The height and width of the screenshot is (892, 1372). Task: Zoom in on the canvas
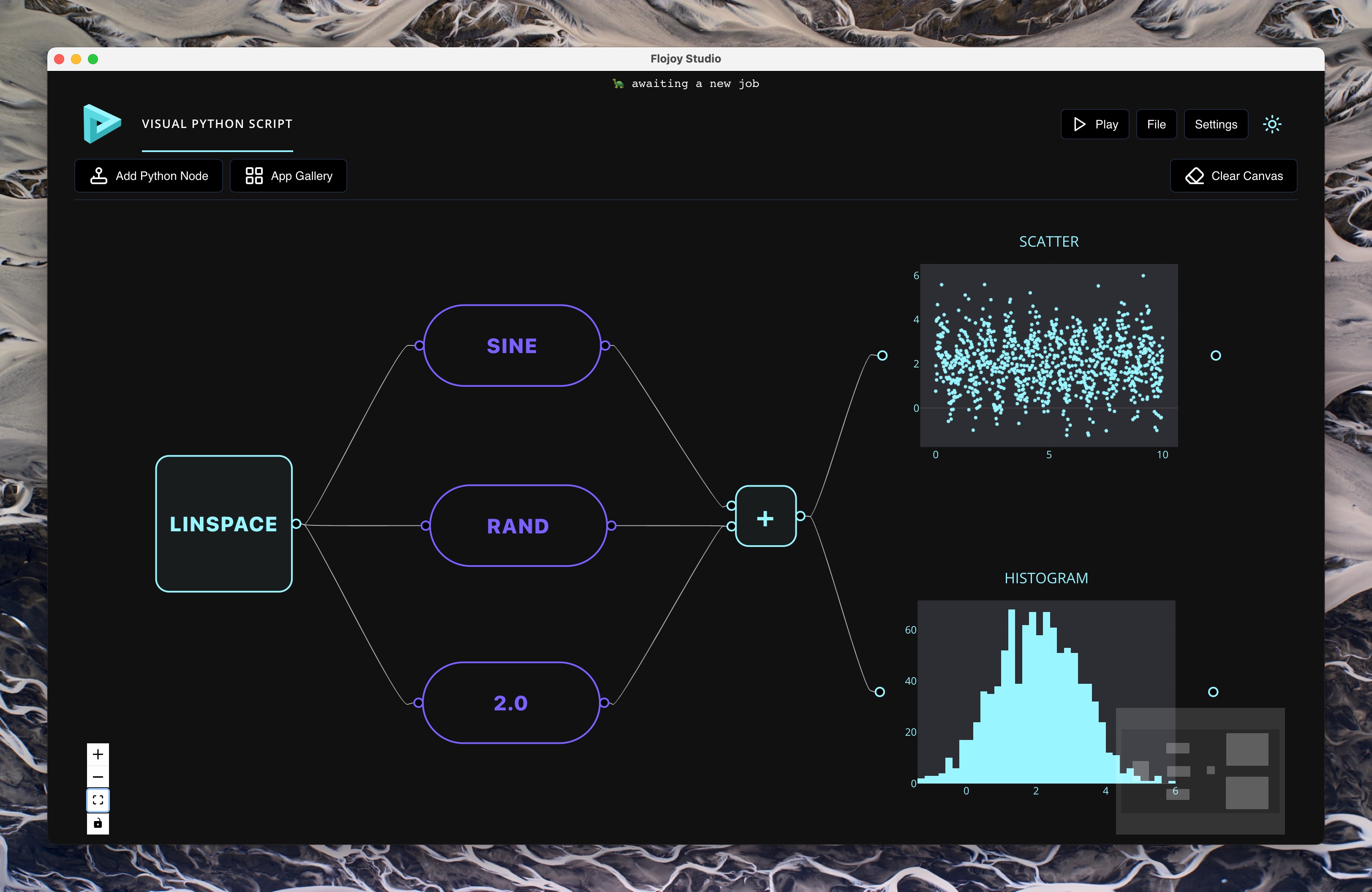coord(98,754)
